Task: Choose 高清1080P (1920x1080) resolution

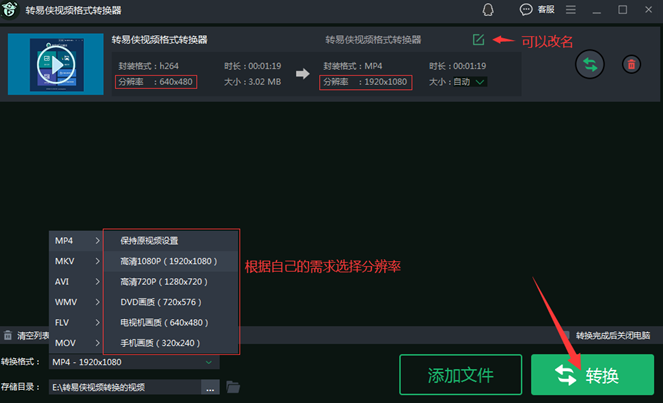Action: pyautogui.click(x=171, y=261)
